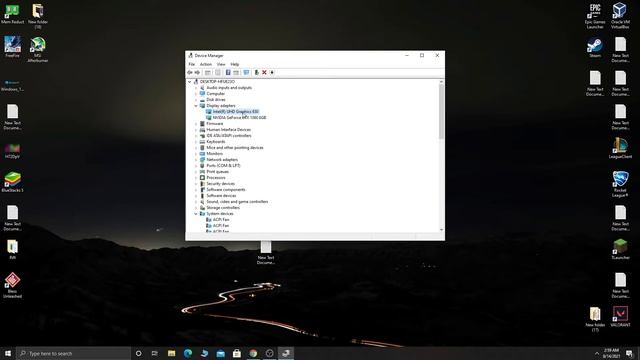Open Oracle VM VirtualBox desktop shortcut
This screenshot has height=360, width=640.
(x=620, y=16)
